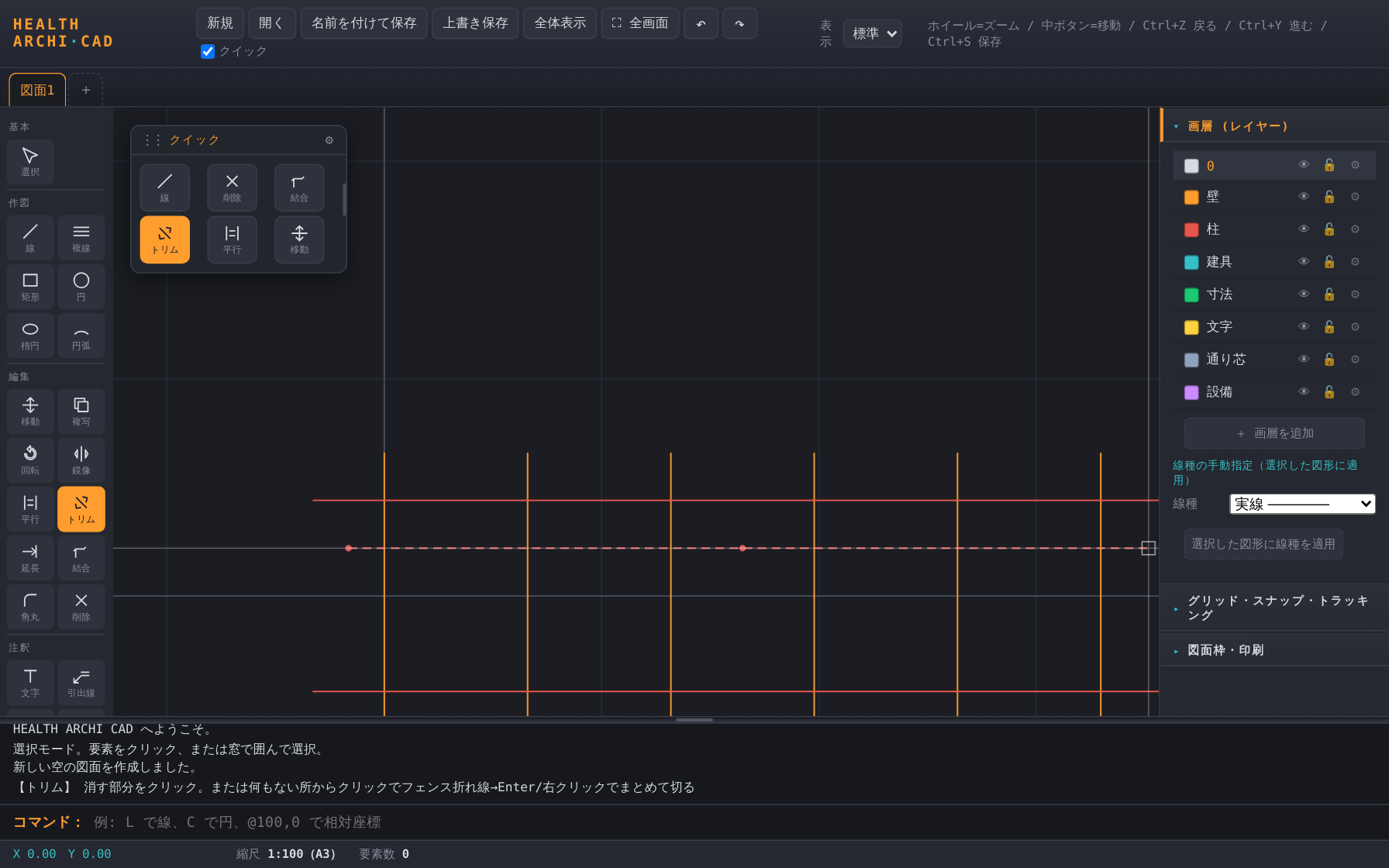Screen dimensions: 1389x868
Task: Select the 平行 parallel tool in the left toolbar
Action: [30, 508]
